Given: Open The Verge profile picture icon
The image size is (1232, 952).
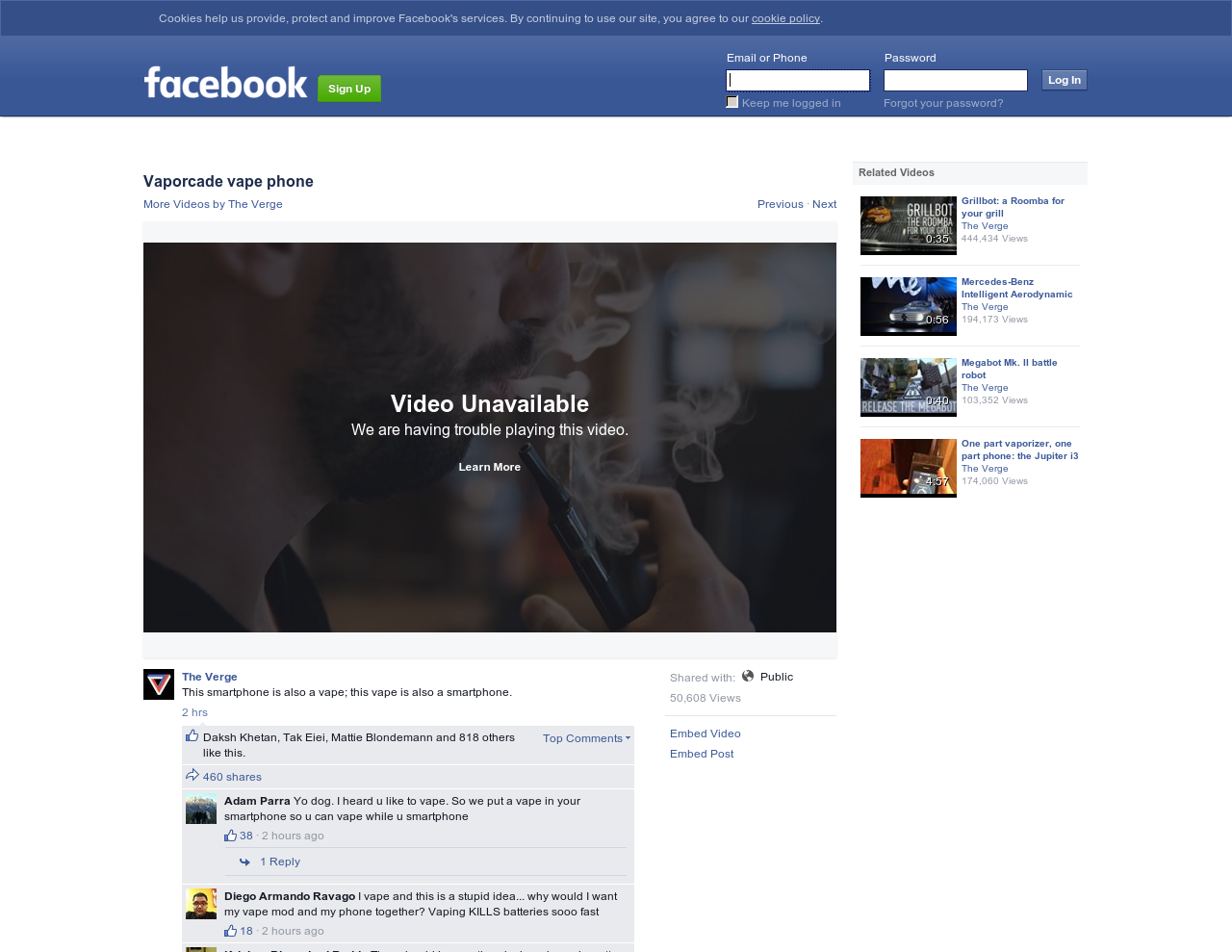Looking at the screenshot, I should pyautogui.click(x=159, y=684).
